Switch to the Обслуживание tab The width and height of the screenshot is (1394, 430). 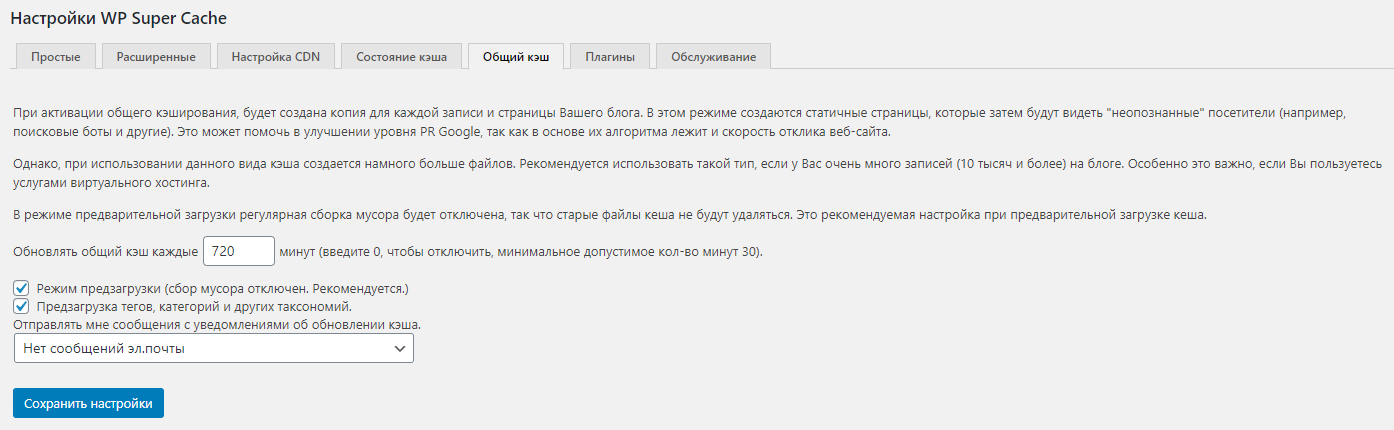click(x=713, y=57)
